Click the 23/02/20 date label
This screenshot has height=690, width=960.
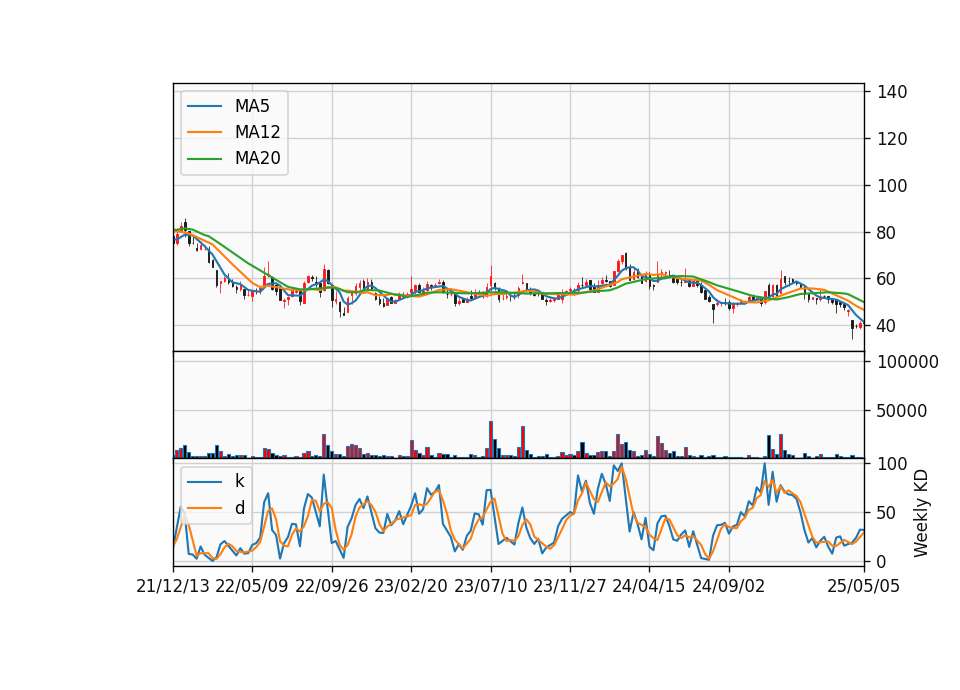(411, 586)
